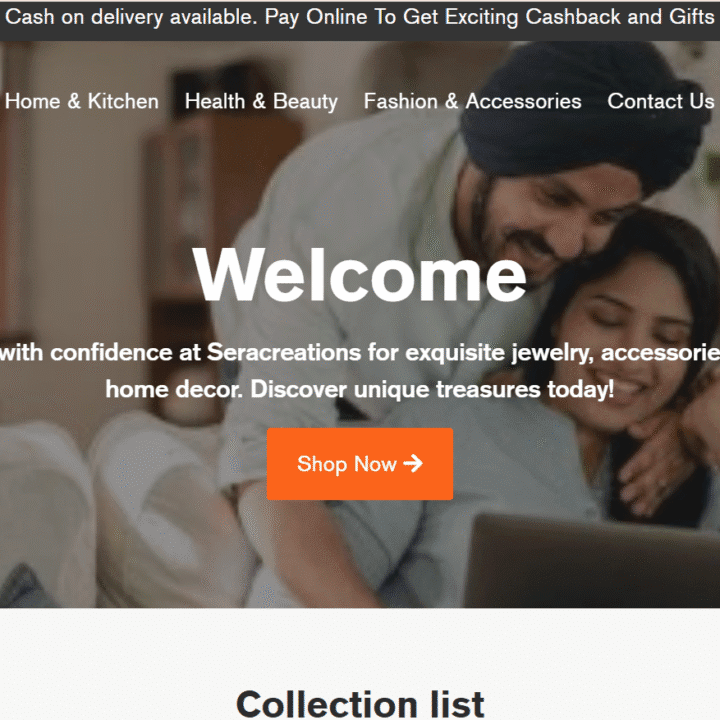Image resolution: width=720 pixels, height=720 pixels.
Task: Go to Contact Us page
Action: click(x=661, y=101)
